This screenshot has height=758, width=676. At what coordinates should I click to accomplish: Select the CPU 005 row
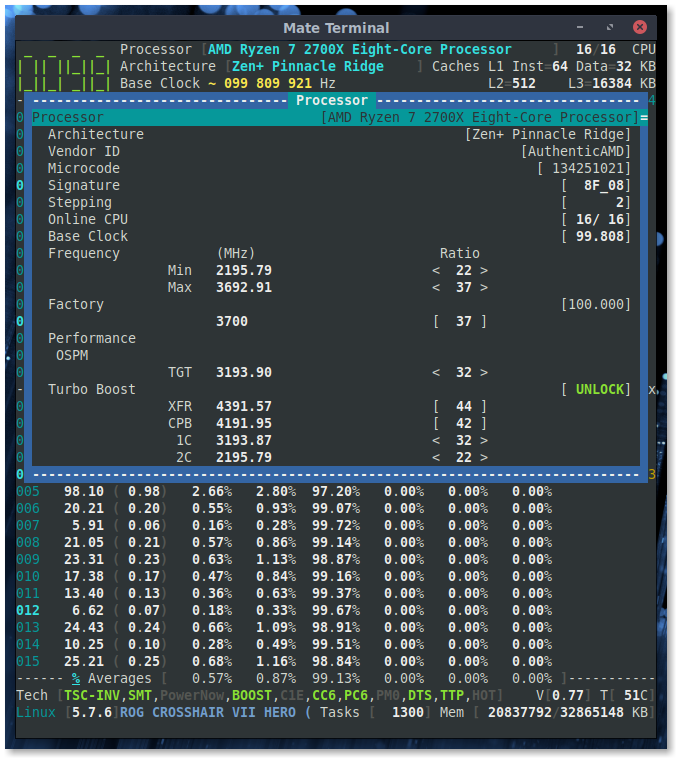[284, 492]
